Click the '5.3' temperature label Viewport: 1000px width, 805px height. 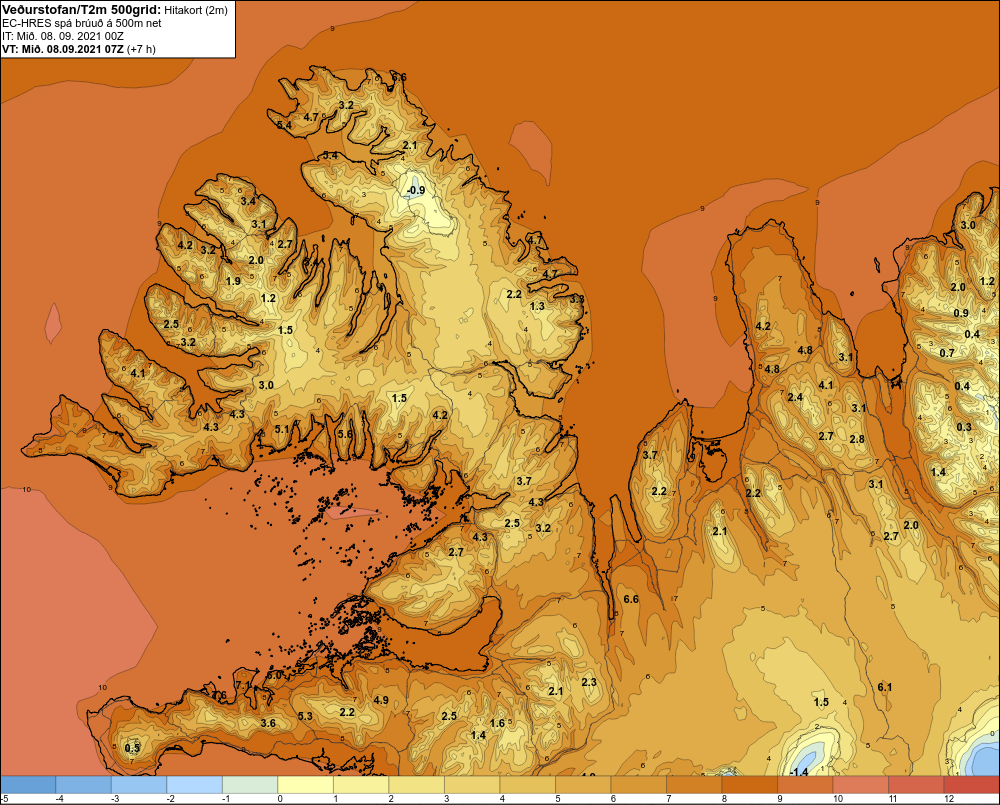(x=305, y=716)
